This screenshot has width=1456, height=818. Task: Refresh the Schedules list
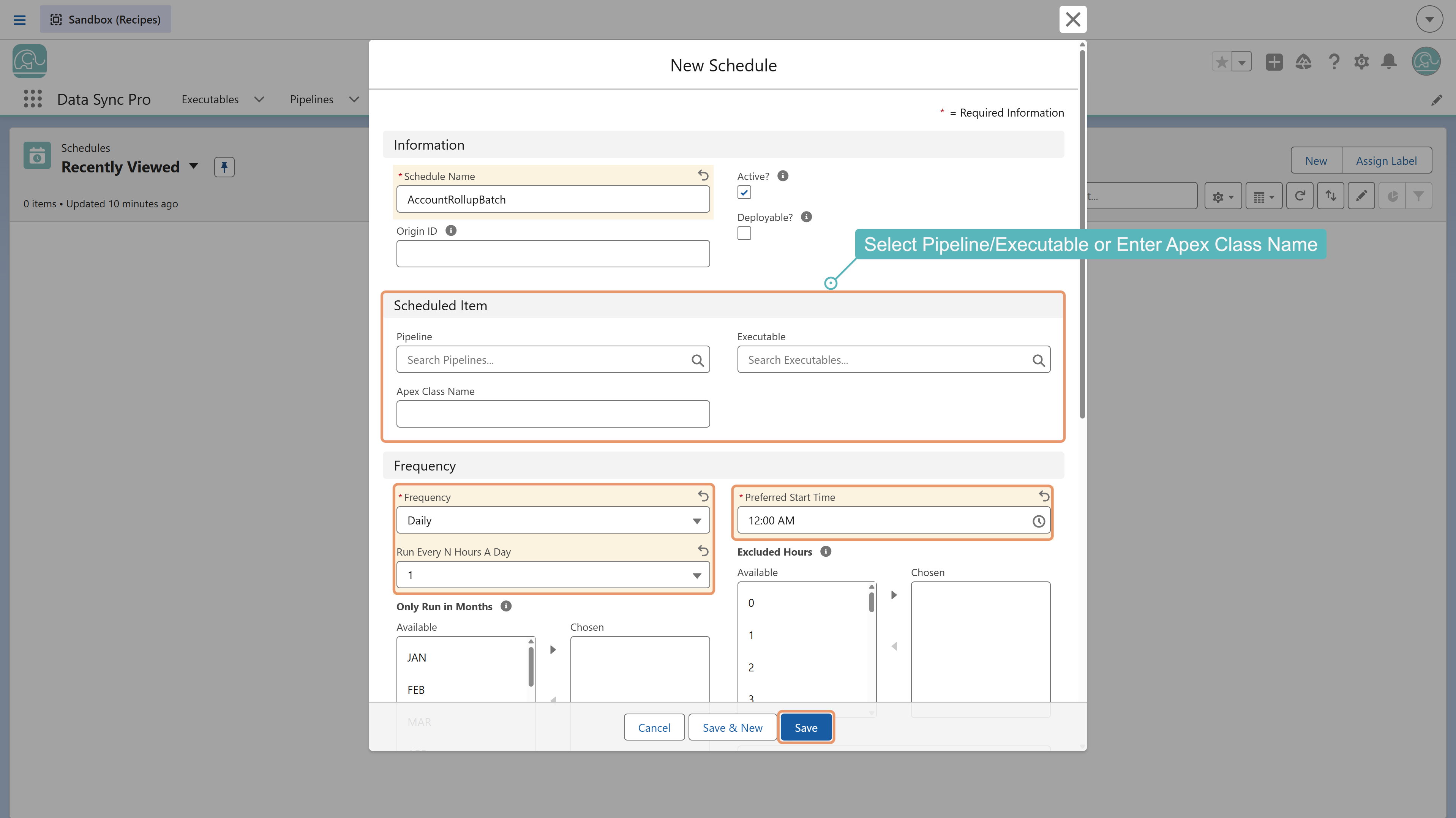tap(1300, 196)
